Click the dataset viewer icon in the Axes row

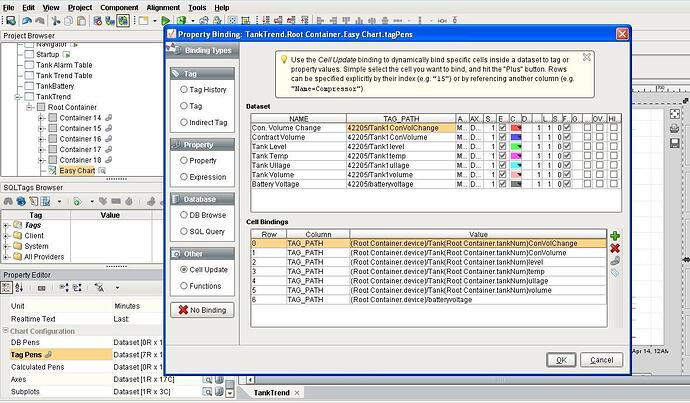coord(207,379)
